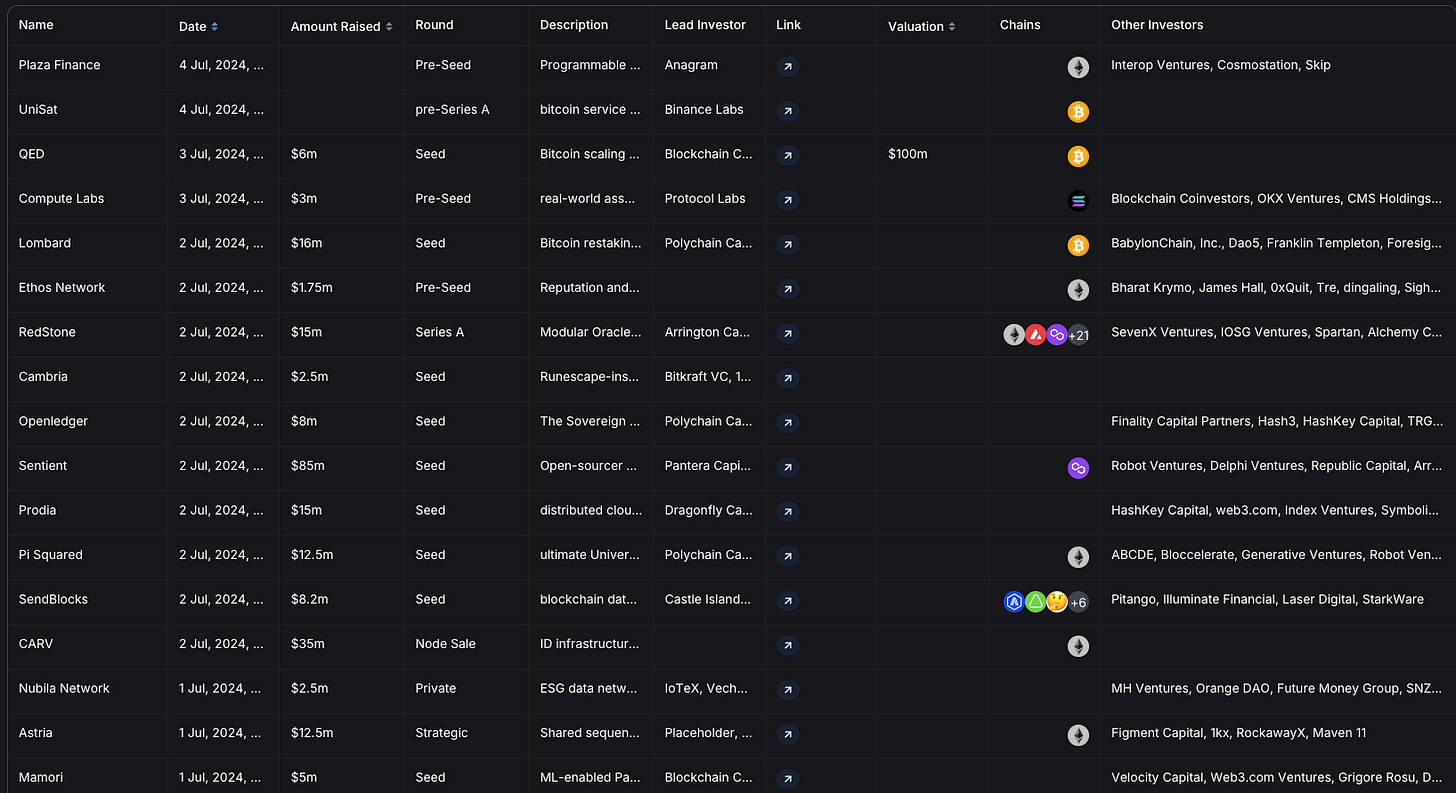
Task: Click Pitango, Illuminate Financial investors cell
Action: (1267, 599)
